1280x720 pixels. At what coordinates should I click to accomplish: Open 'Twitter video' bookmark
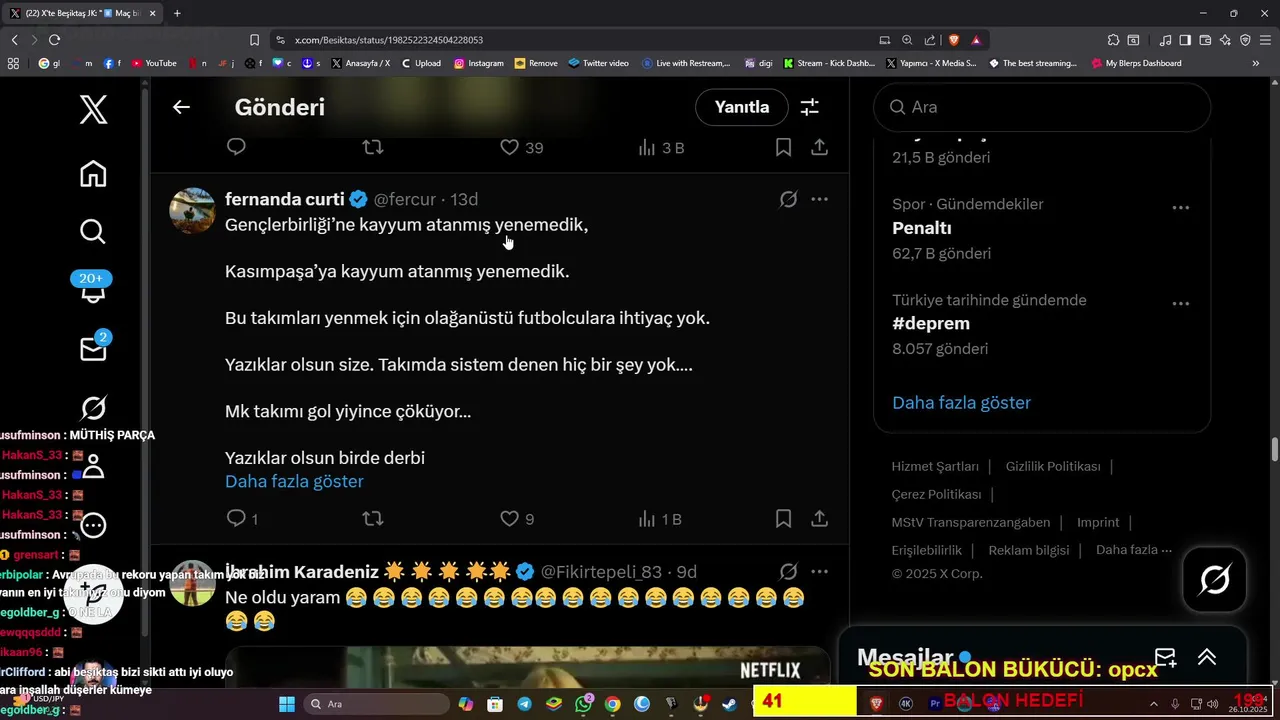point(598,63)
